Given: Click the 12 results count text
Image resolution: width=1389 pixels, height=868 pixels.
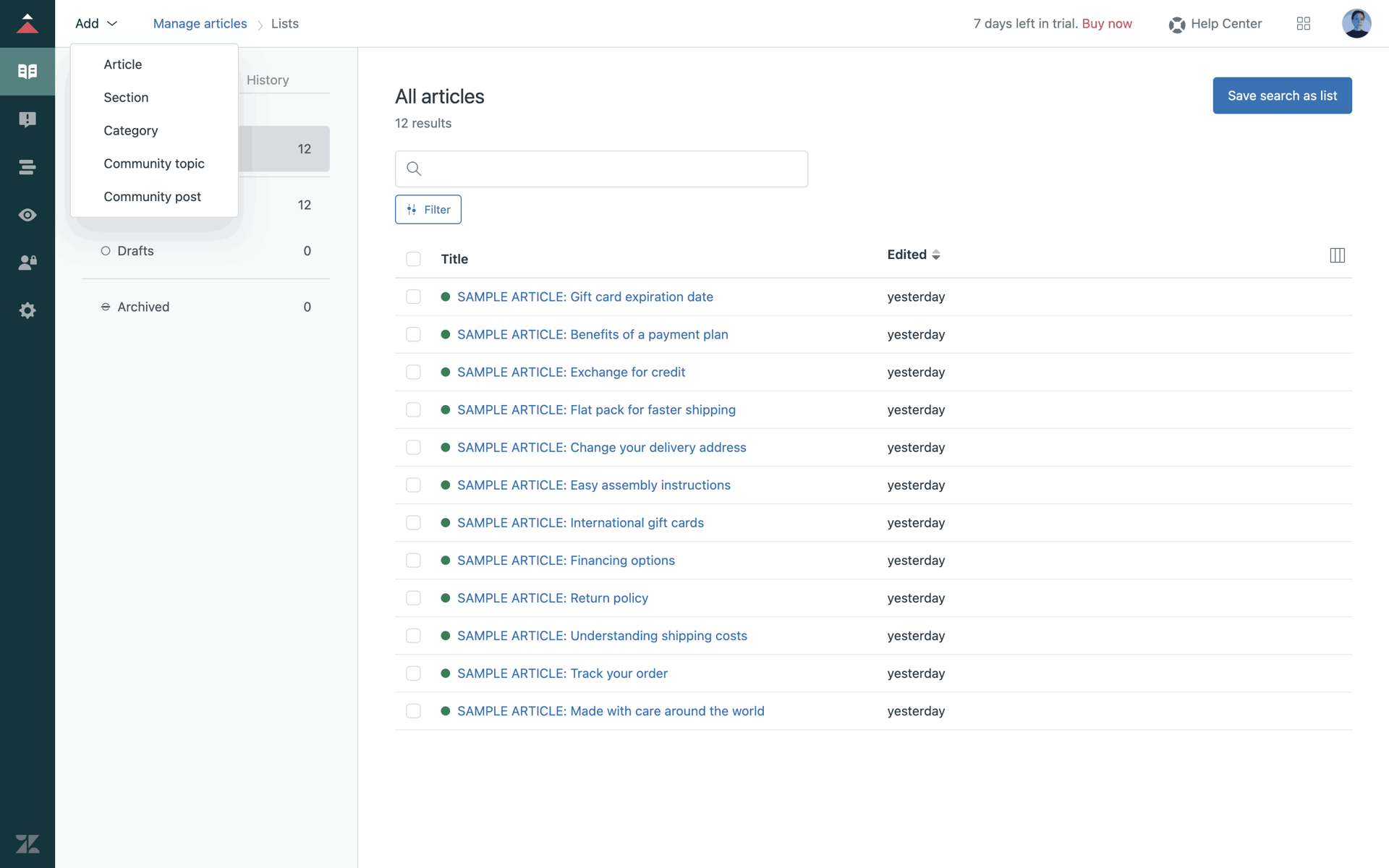Looking at the screenshot, I should click(x=423, y=123).
